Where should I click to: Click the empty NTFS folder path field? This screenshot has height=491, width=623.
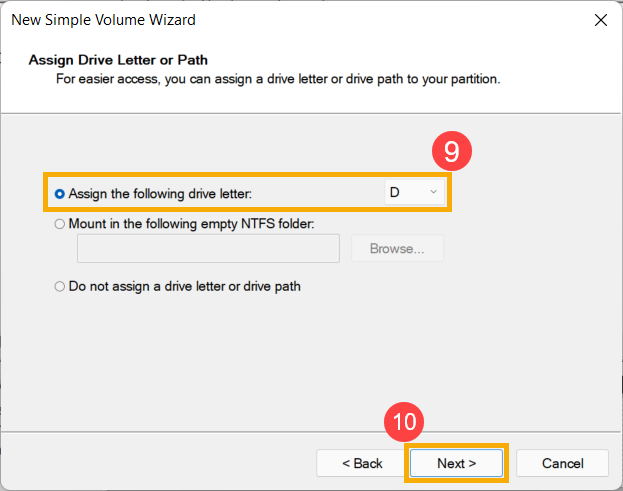tap(208, 249)
